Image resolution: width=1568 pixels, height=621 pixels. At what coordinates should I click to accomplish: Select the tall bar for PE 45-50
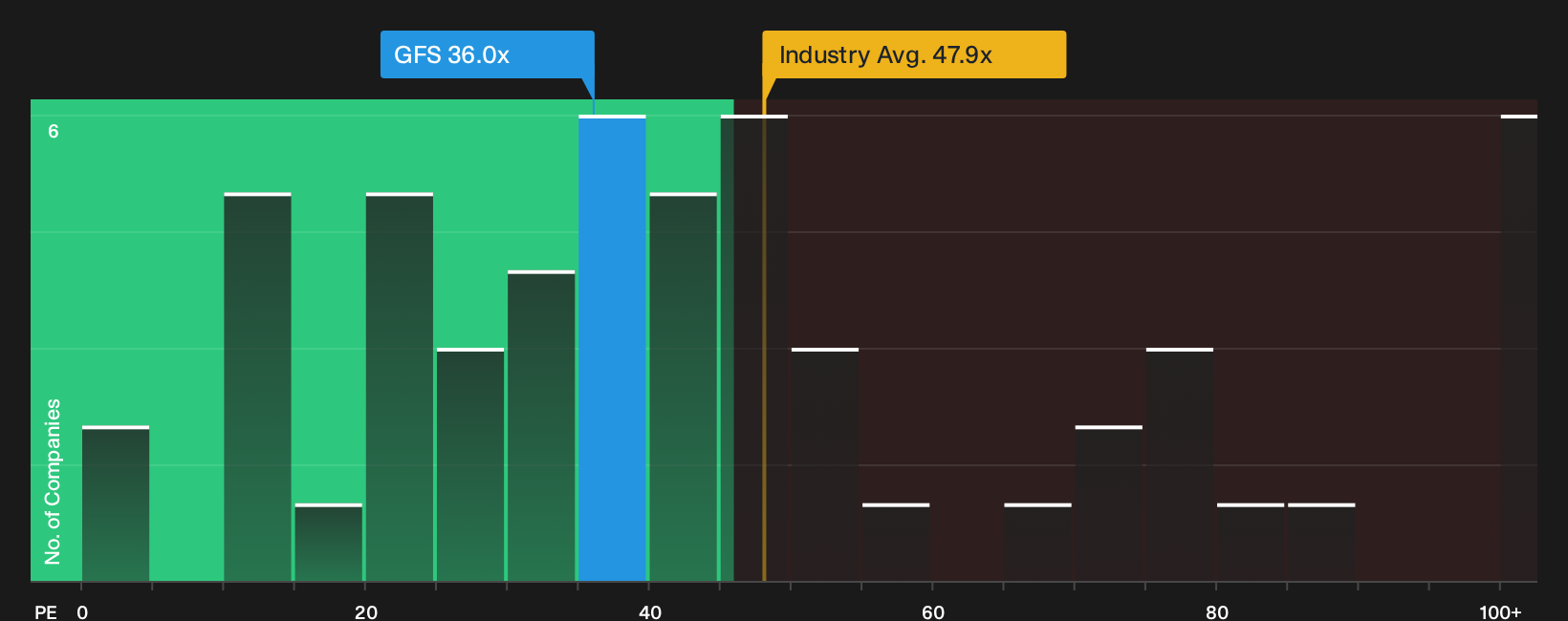point(754,348)
